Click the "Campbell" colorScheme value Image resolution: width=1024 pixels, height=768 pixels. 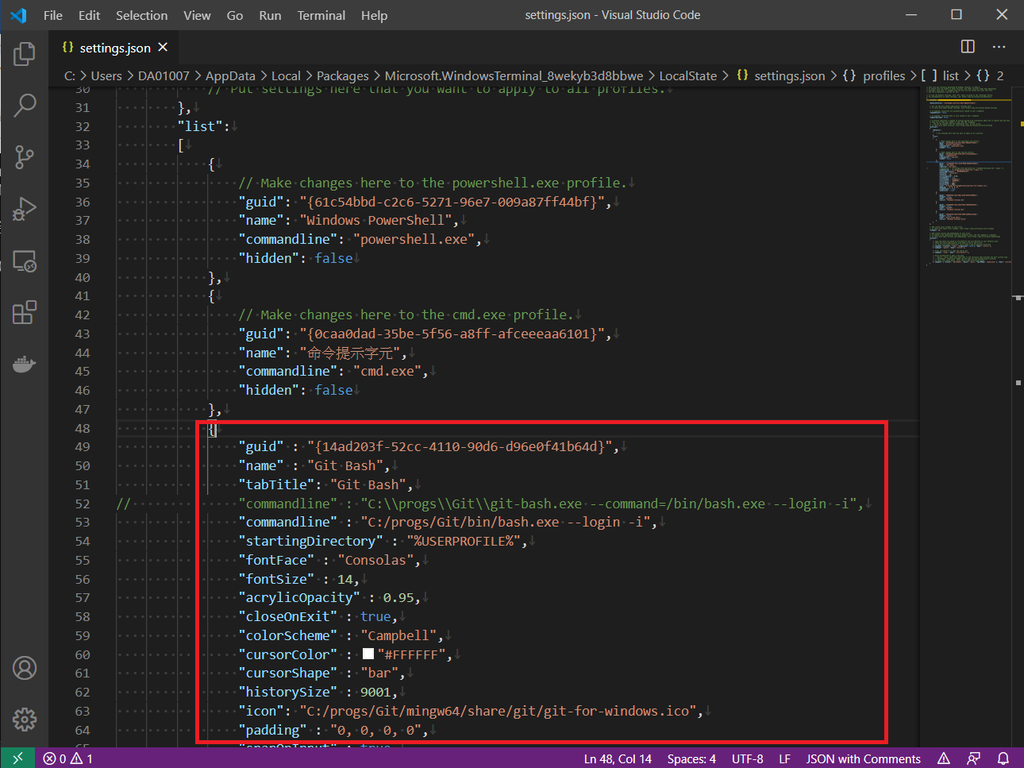point(398,635)
